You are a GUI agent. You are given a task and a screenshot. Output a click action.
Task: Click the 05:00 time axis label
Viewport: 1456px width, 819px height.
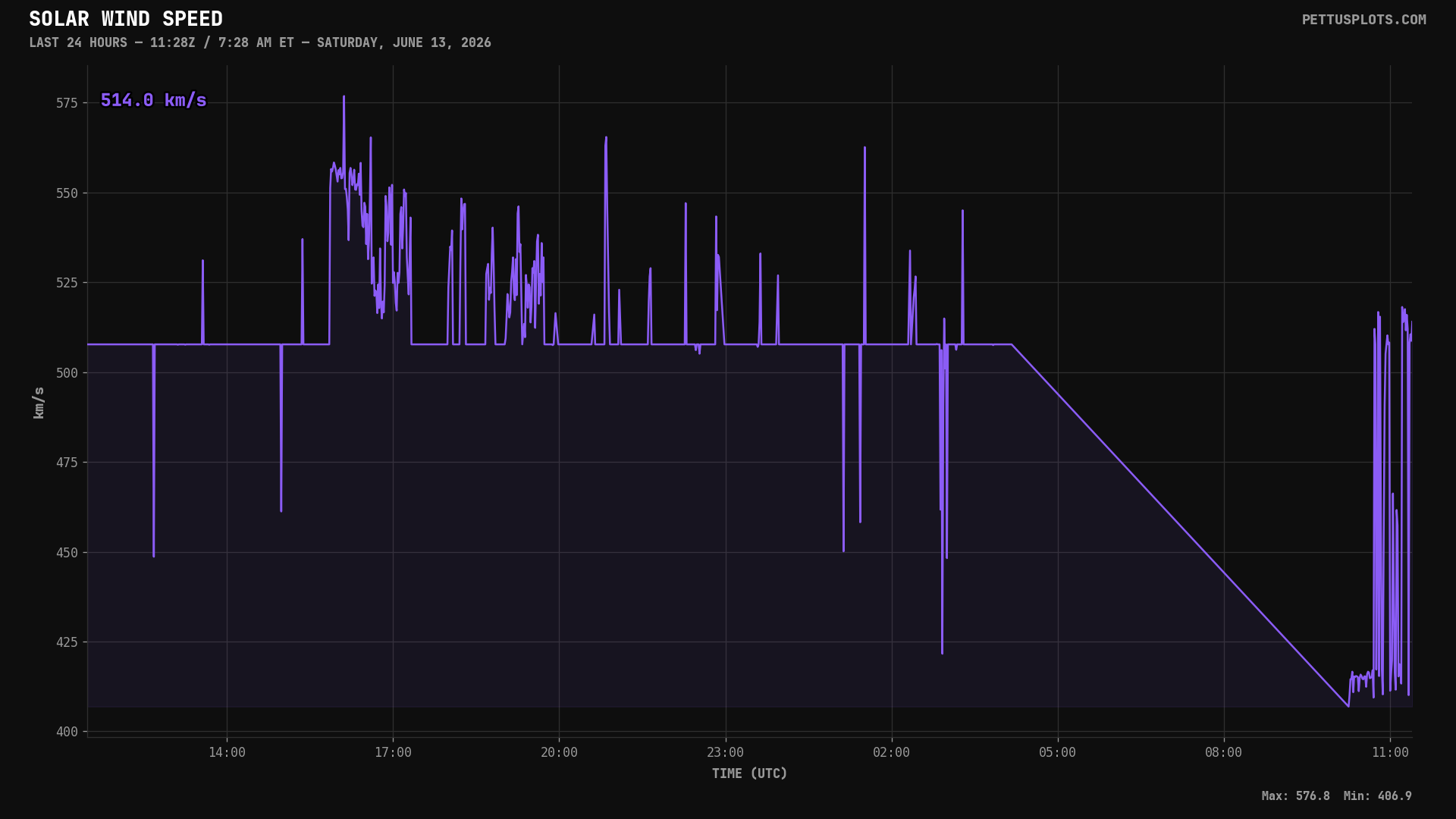click(x=1057, y=752)
